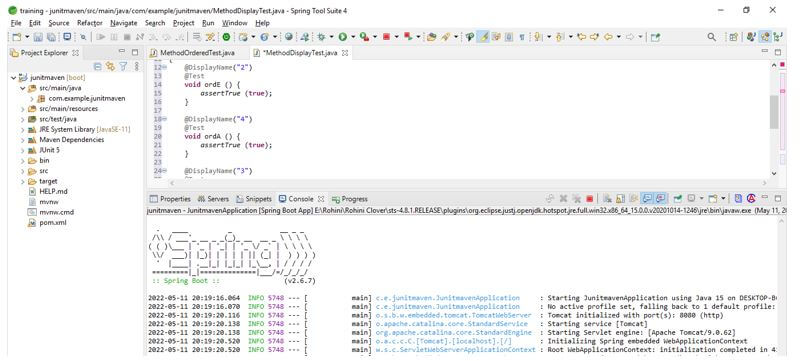
Task: Expand JRE System Library node
Action: tap(23, 129)
